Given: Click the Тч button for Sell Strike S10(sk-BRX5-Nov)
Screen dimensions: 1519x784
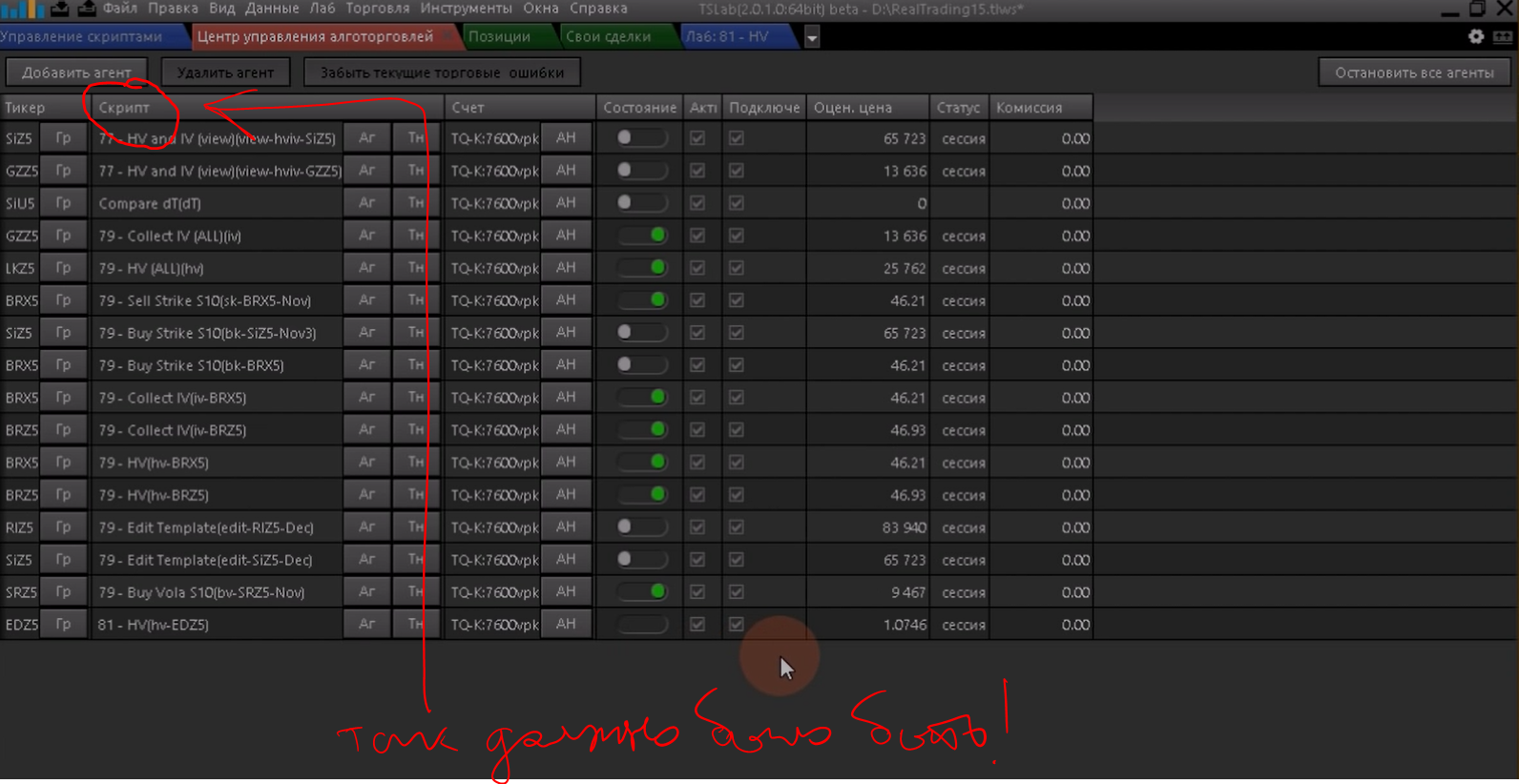Looking at the screenshot, I should coord(416,300).
